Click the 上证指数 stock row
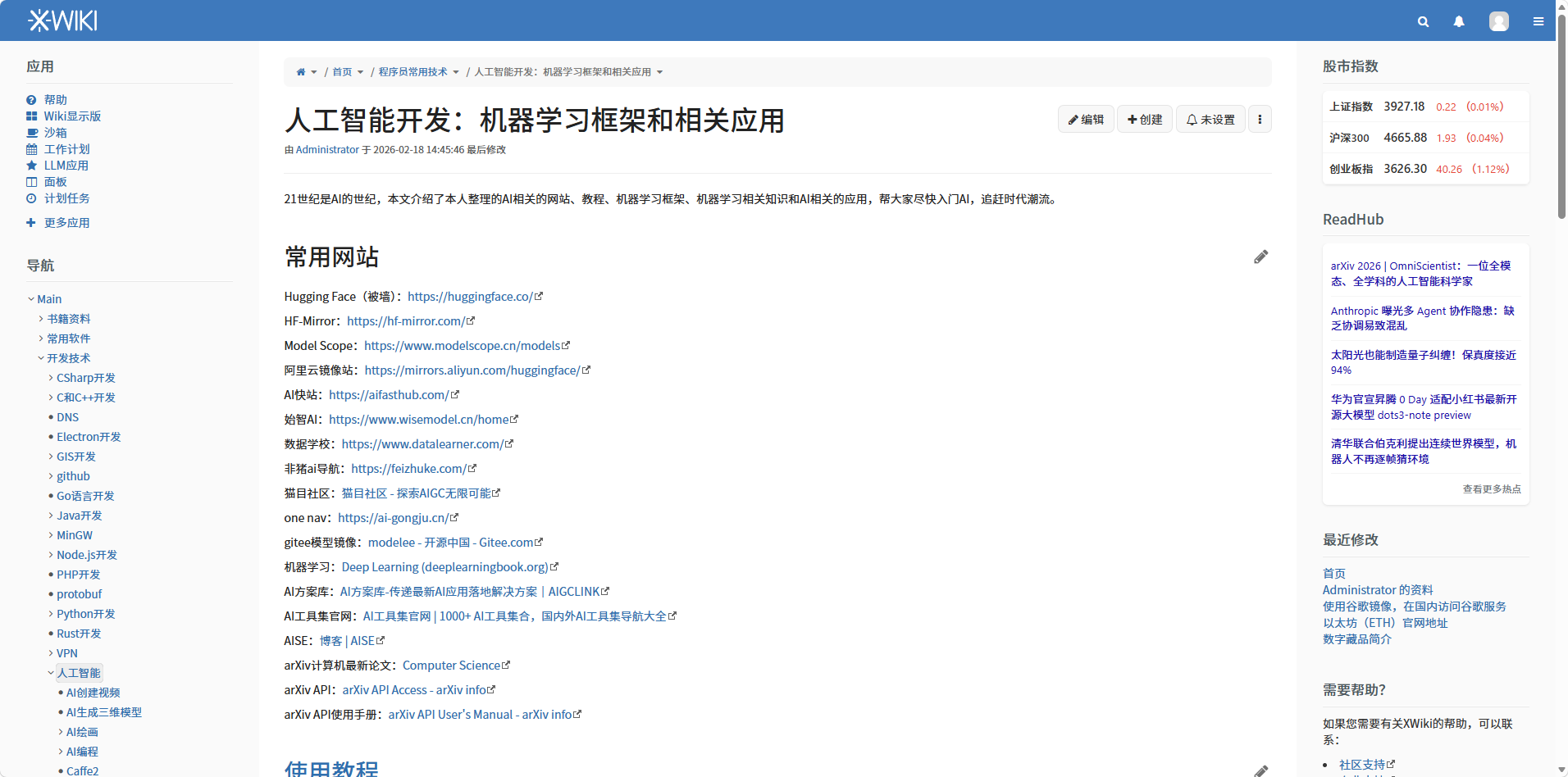 [1425, 107]
